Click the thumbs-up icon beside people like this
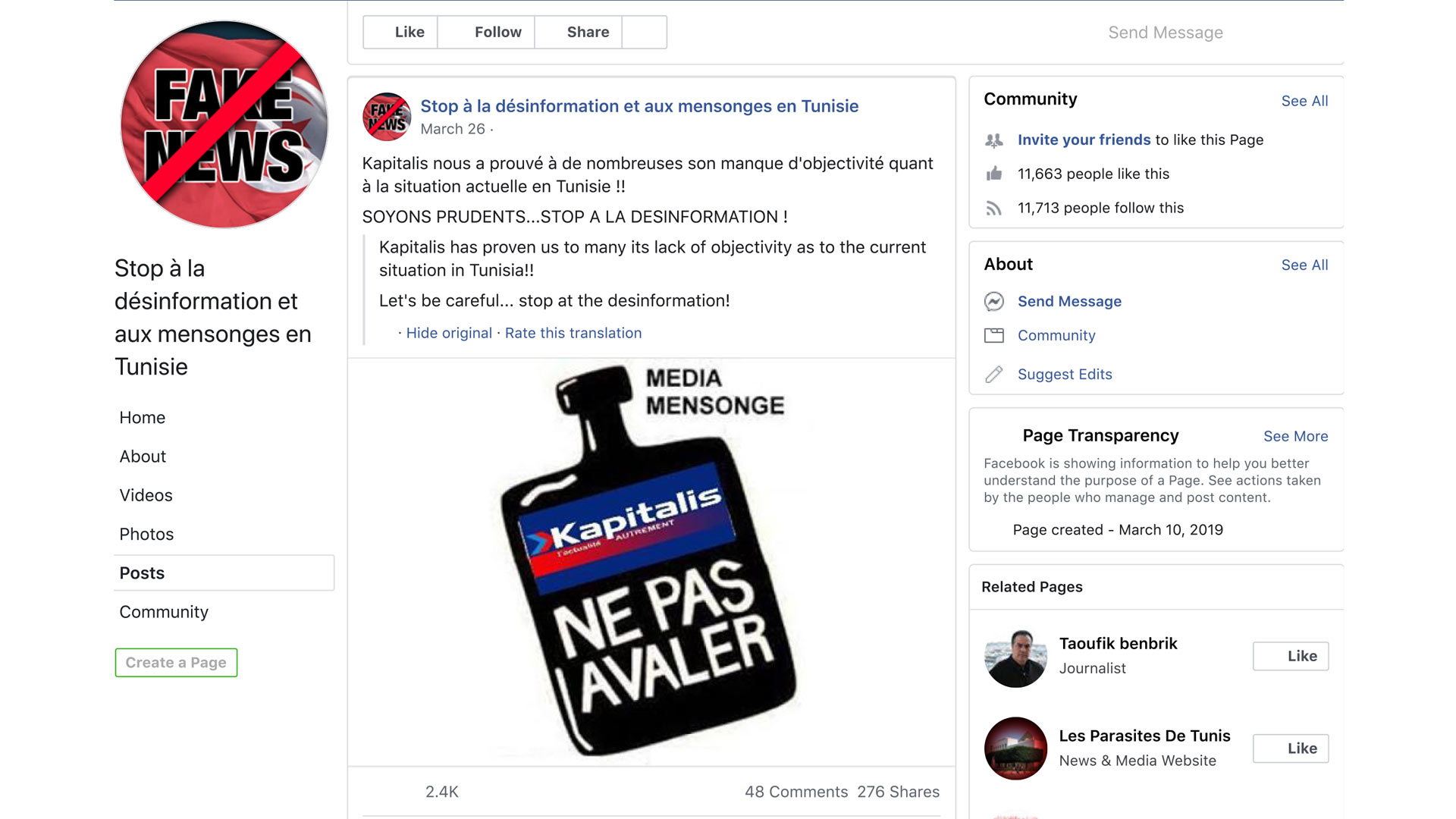 [x=993, y=174]
